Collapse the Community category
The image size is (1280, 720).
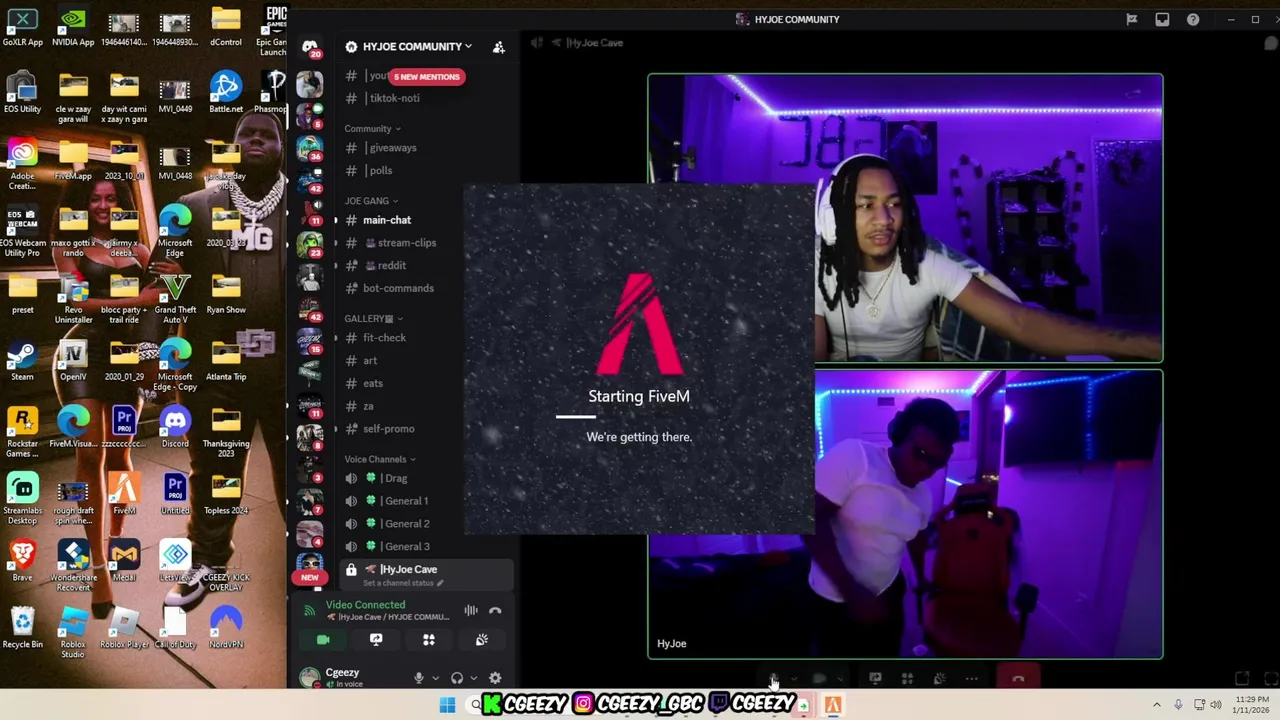[372, 128]
